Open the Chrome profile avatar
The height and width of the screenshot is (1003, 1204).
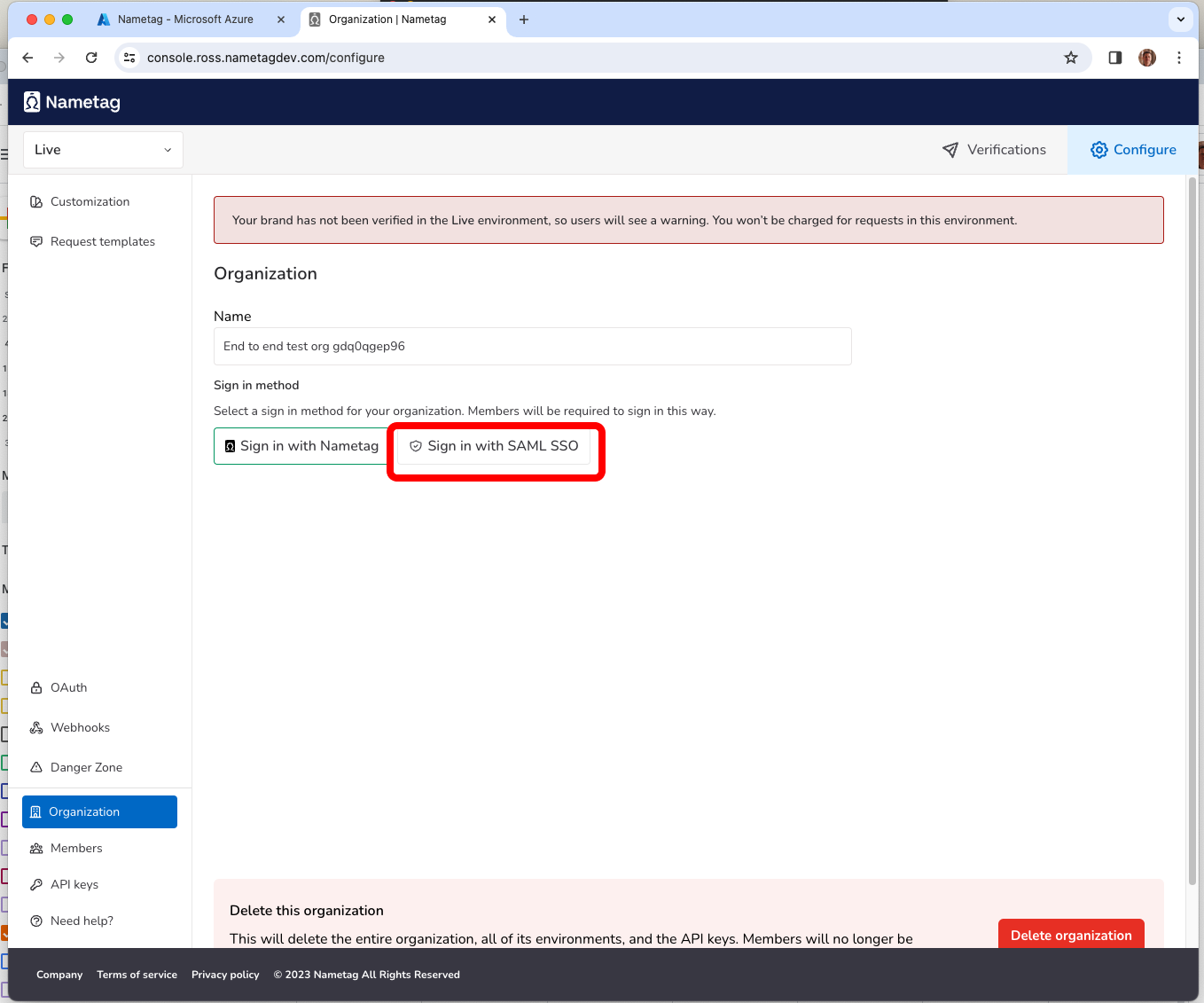[x=1147, y=58]
